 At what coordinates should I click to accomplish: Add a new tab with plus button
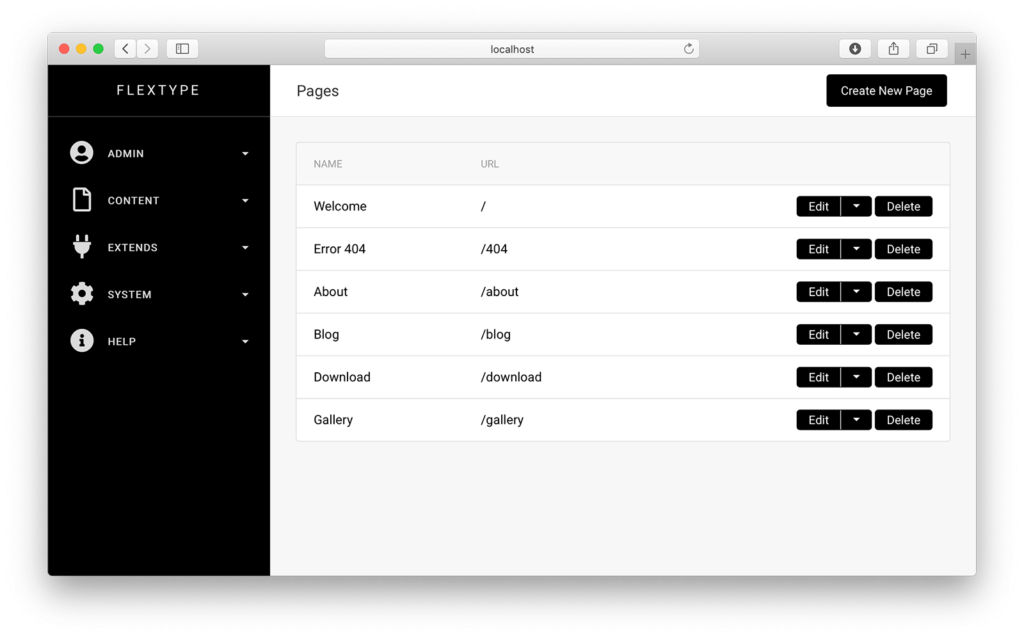(x=965, y=54)
